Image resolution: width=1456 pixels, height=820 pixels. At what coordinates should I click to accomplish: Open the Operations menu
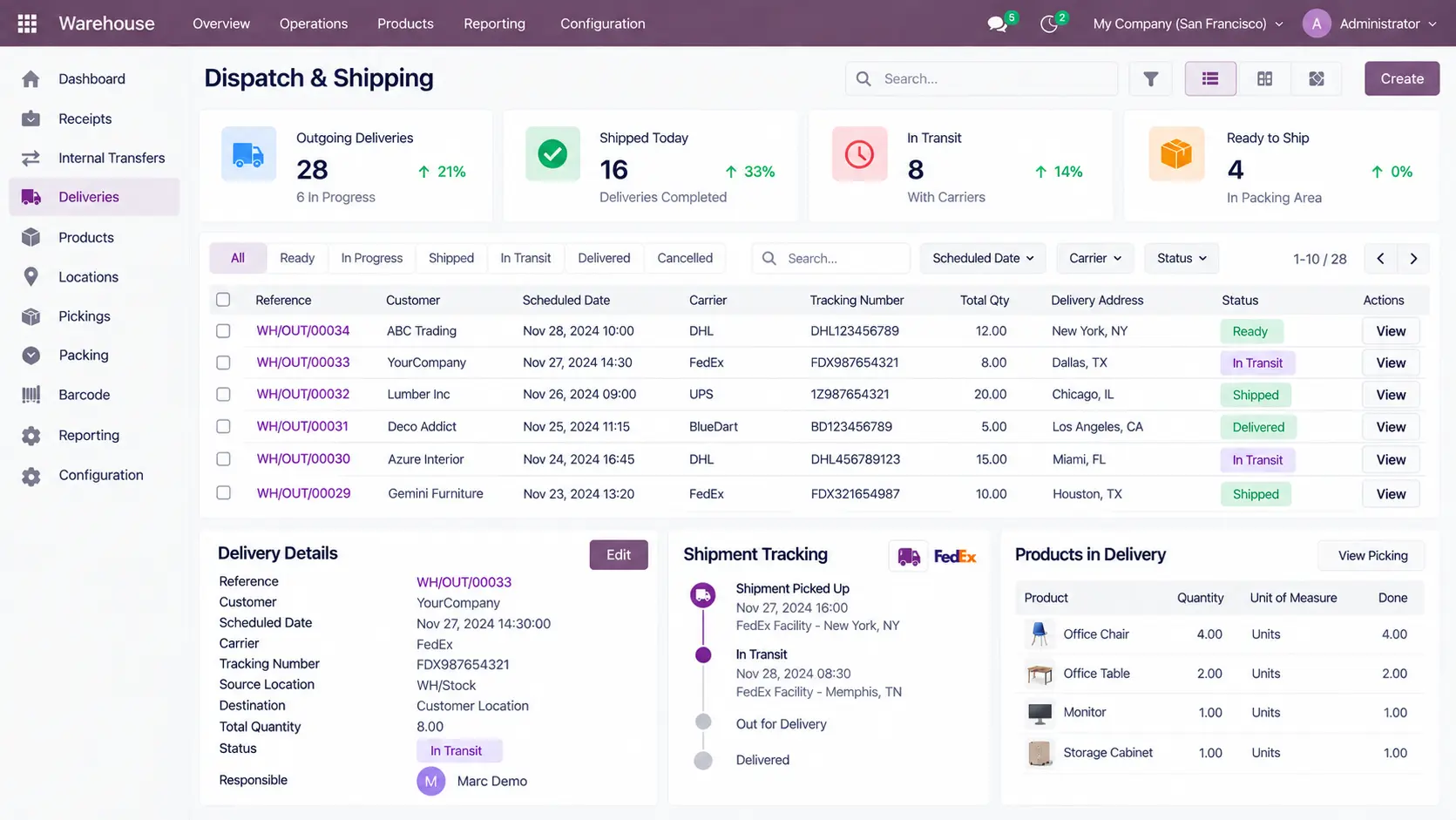click(x=314, y=24)
